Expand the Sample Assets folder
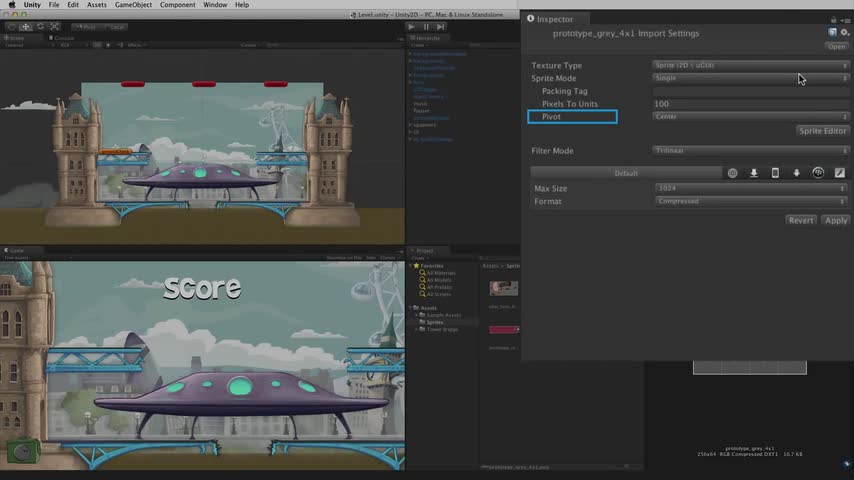 pos(417,315)
